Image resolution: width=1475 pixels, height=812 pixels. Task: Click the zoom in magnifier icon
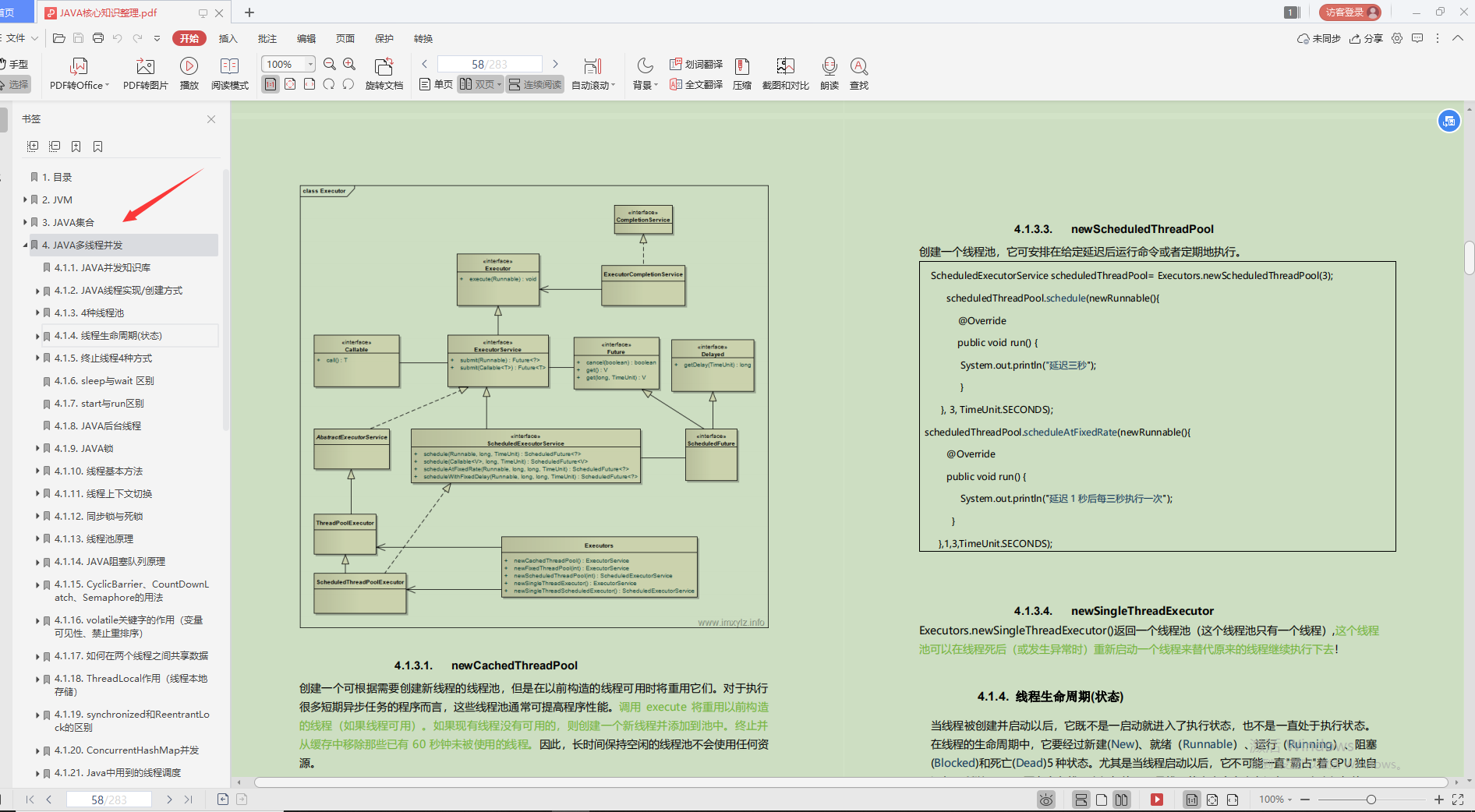coord(349,64)
